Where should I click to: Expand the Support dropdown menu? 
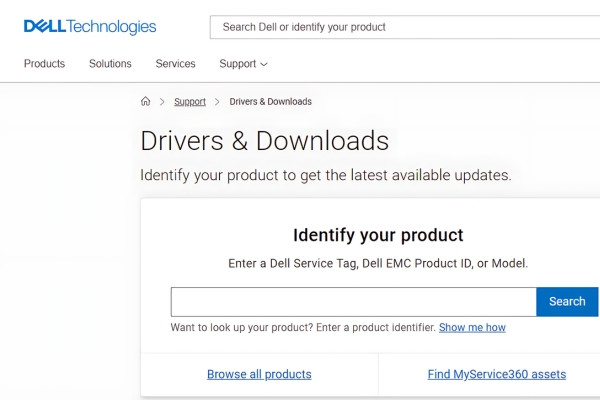click(x=243, y=64)
